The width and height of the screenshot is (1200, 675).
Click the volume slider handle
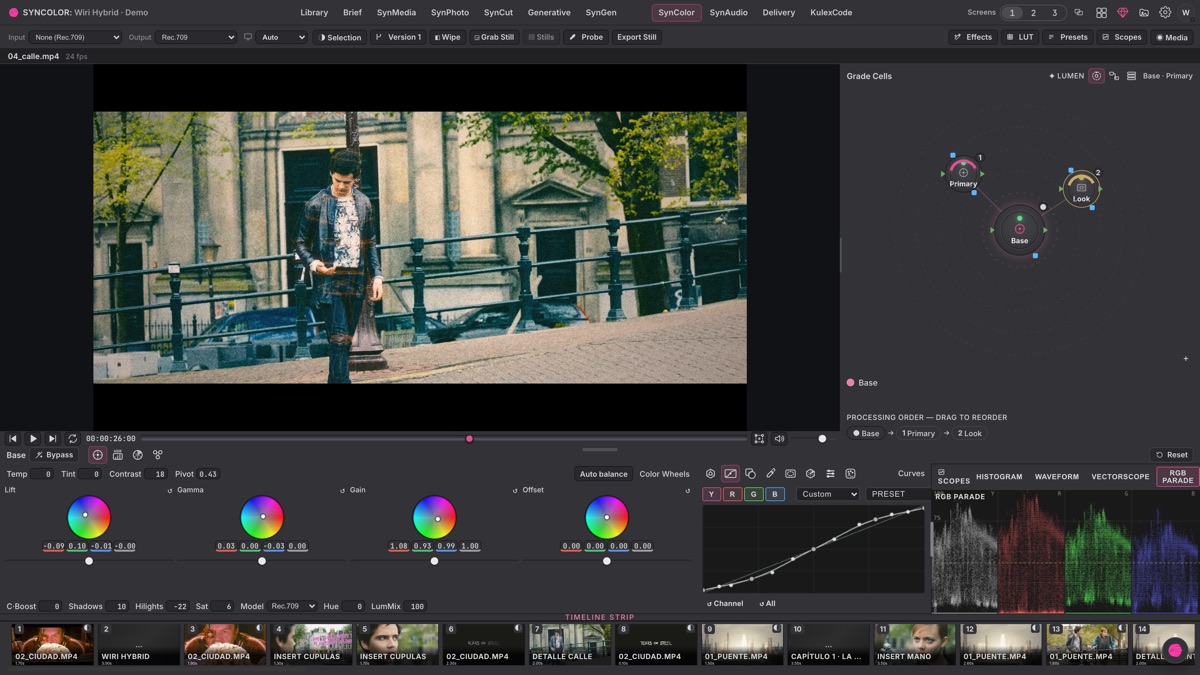click(x=822, y=439)
